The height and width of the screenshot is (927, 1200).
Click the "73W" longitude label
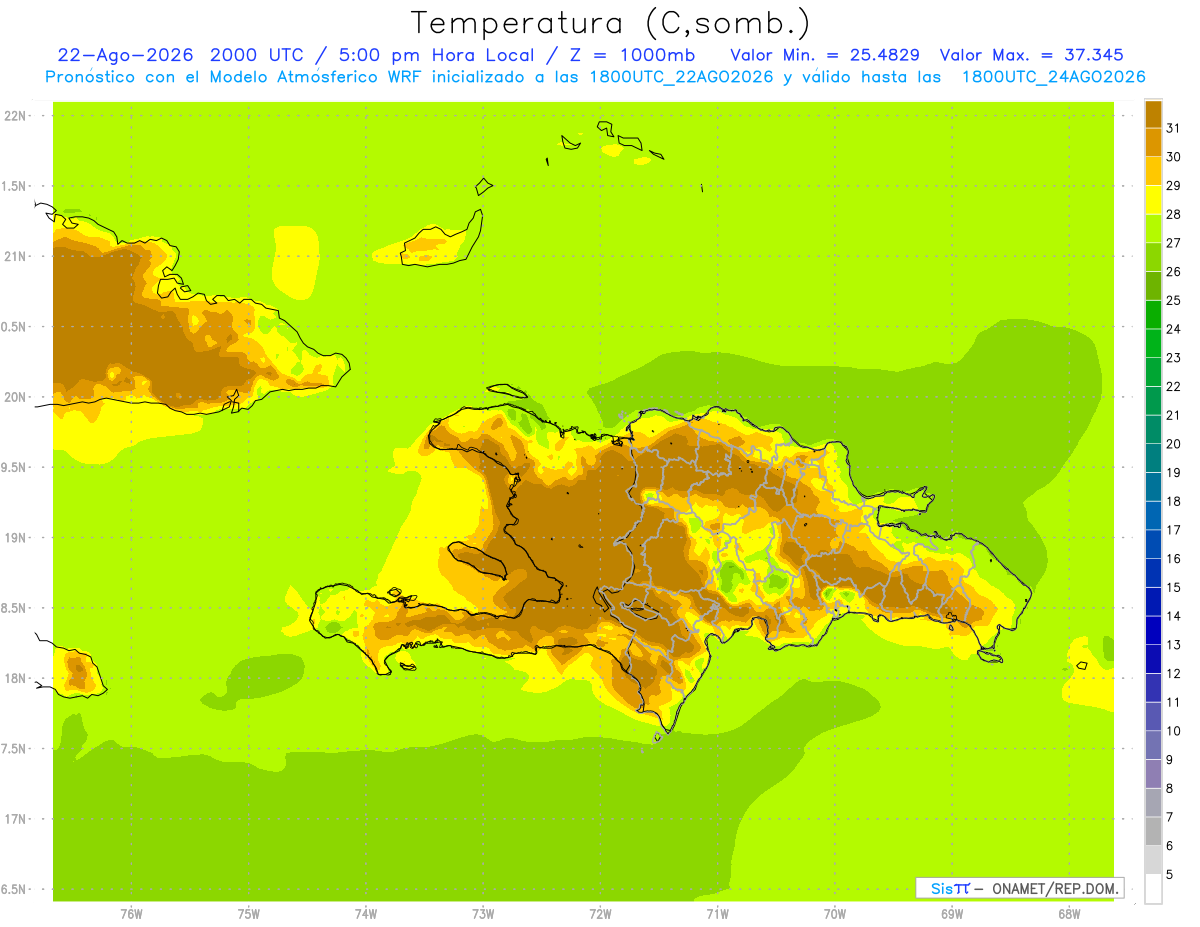pyautogui.click(x=483, y=914)
